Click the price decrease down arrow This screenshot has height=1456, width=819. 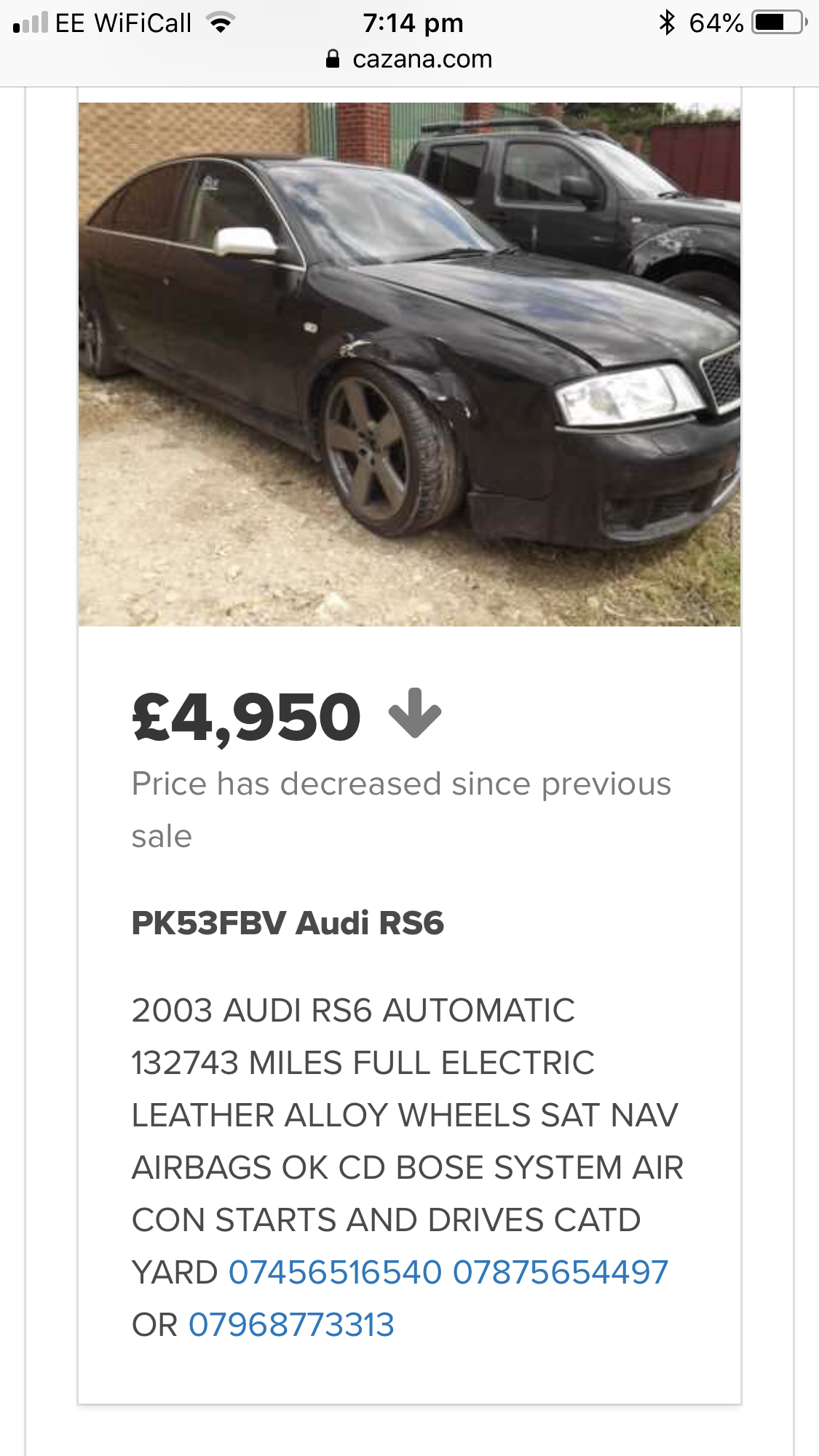pos(415,713)
